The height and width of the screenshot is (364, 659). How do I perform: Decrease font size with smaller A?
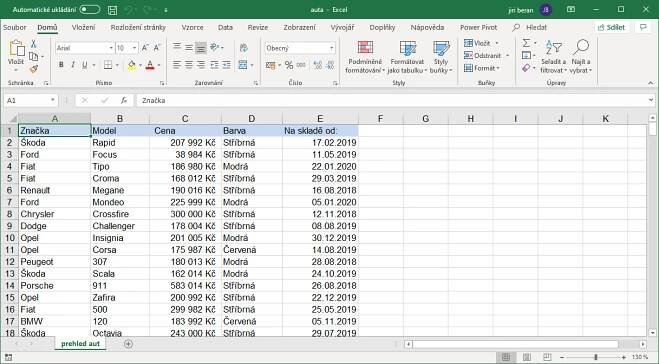(x=157, y=48)
